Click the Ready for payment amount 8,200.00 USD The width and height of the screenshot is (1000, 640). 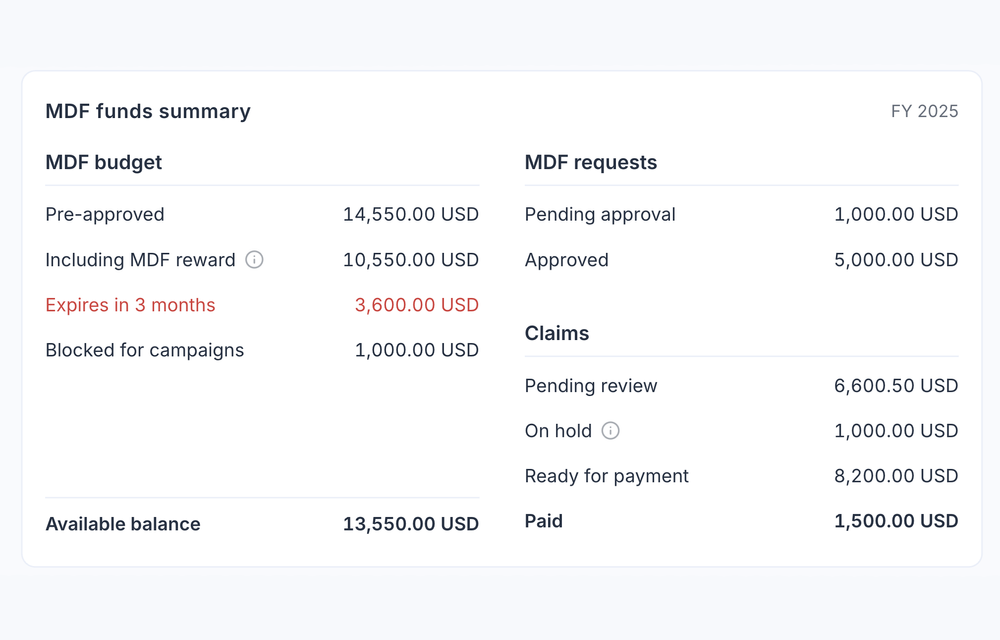tap(896, 476)
